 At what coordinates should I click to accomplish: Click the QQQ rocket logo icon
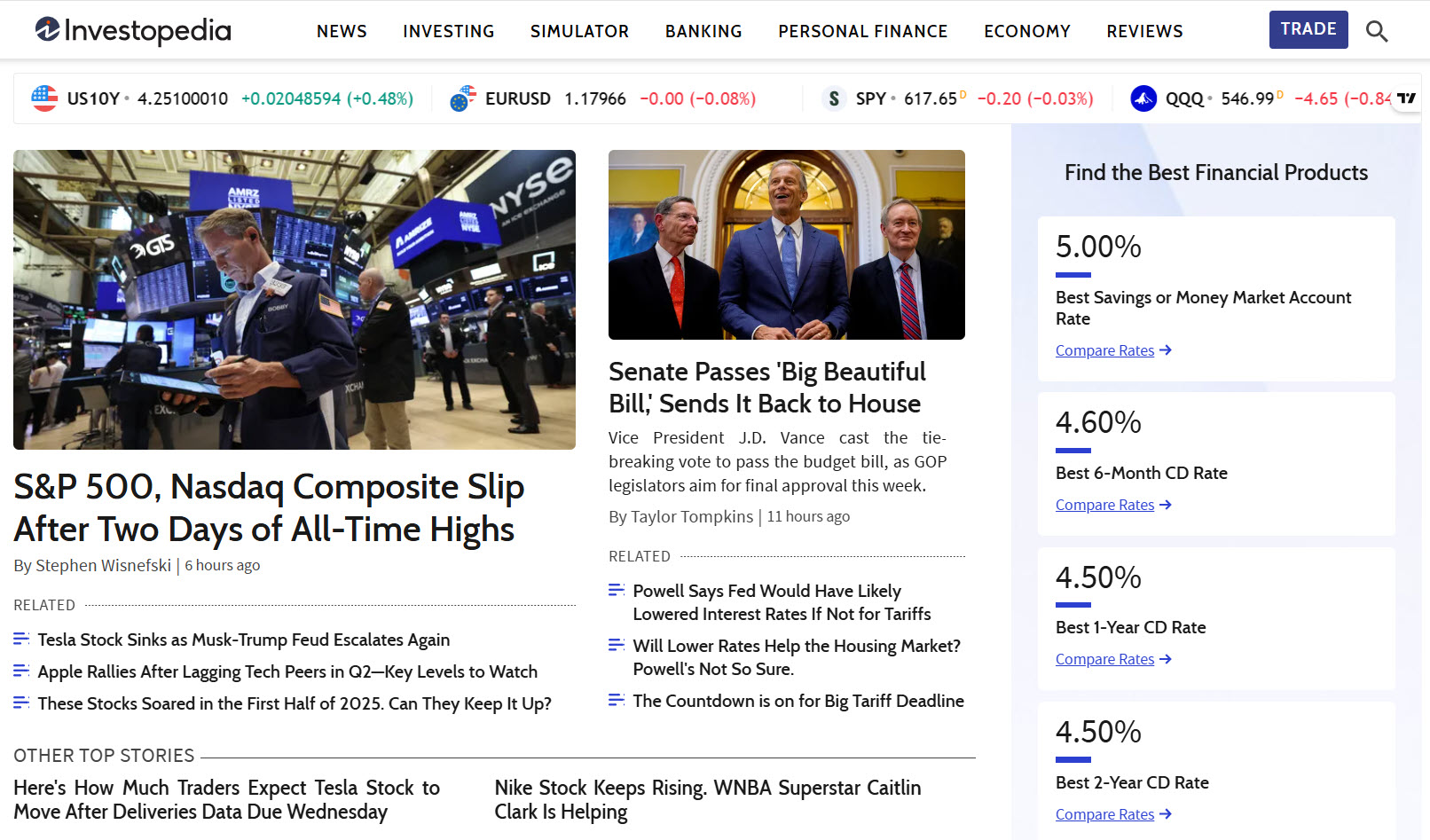pos(1143,98)
